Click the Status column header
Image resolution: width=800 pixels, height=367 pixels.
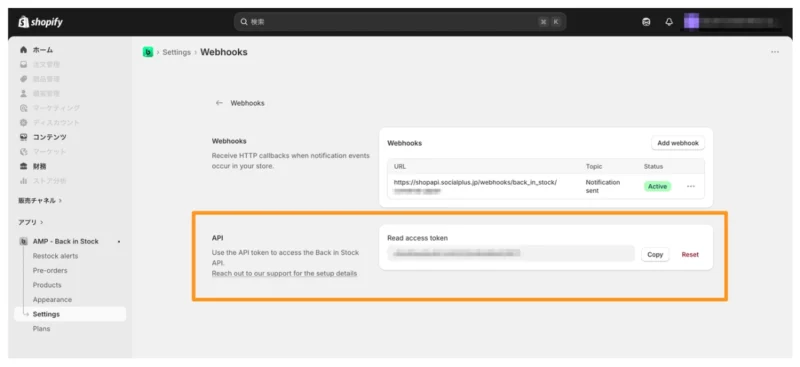point(653,166)
